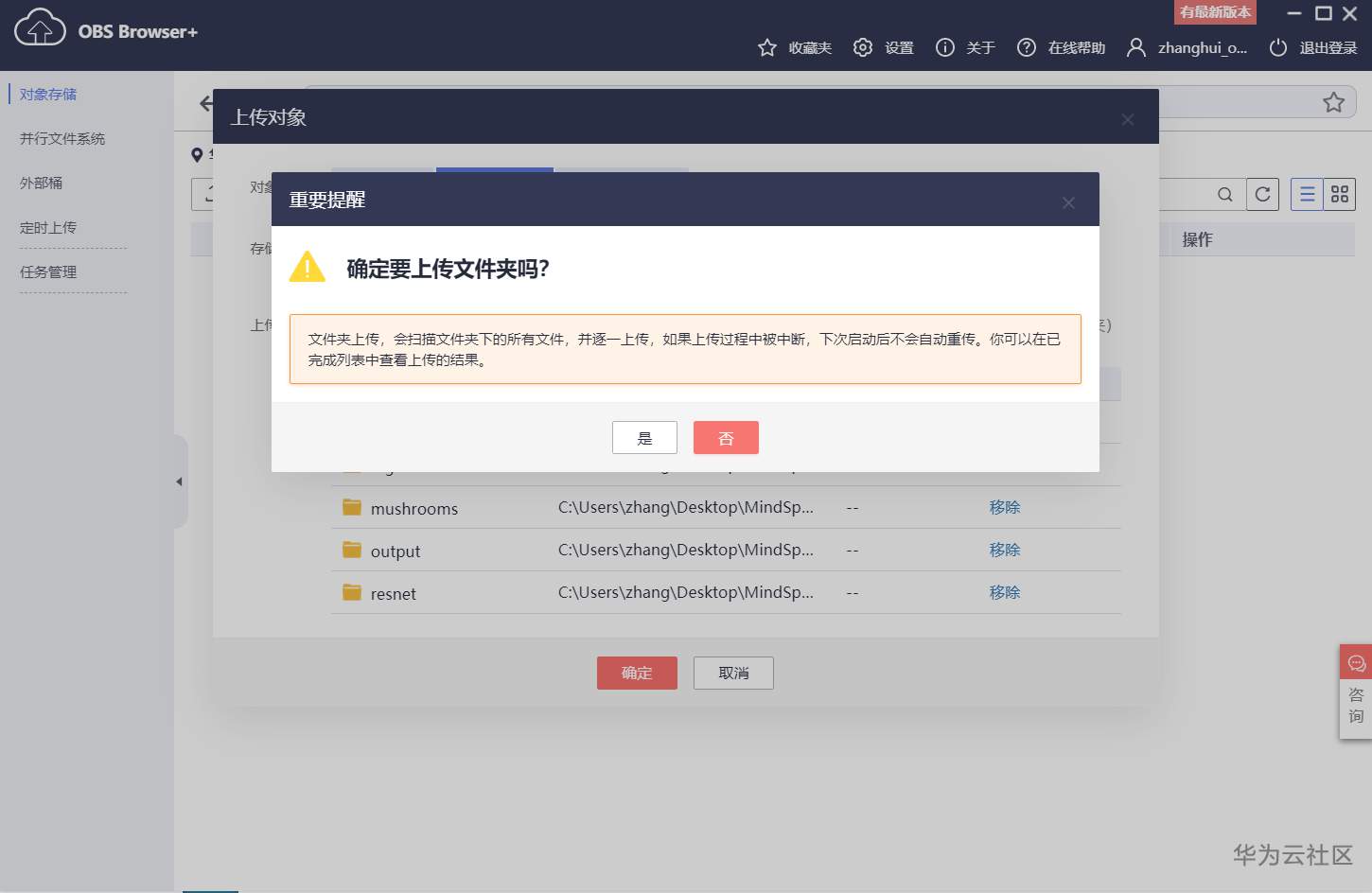This screenshot has height=893, width=1372.
Task: Click the resnet folder name
Action: (x=394, y=594)
